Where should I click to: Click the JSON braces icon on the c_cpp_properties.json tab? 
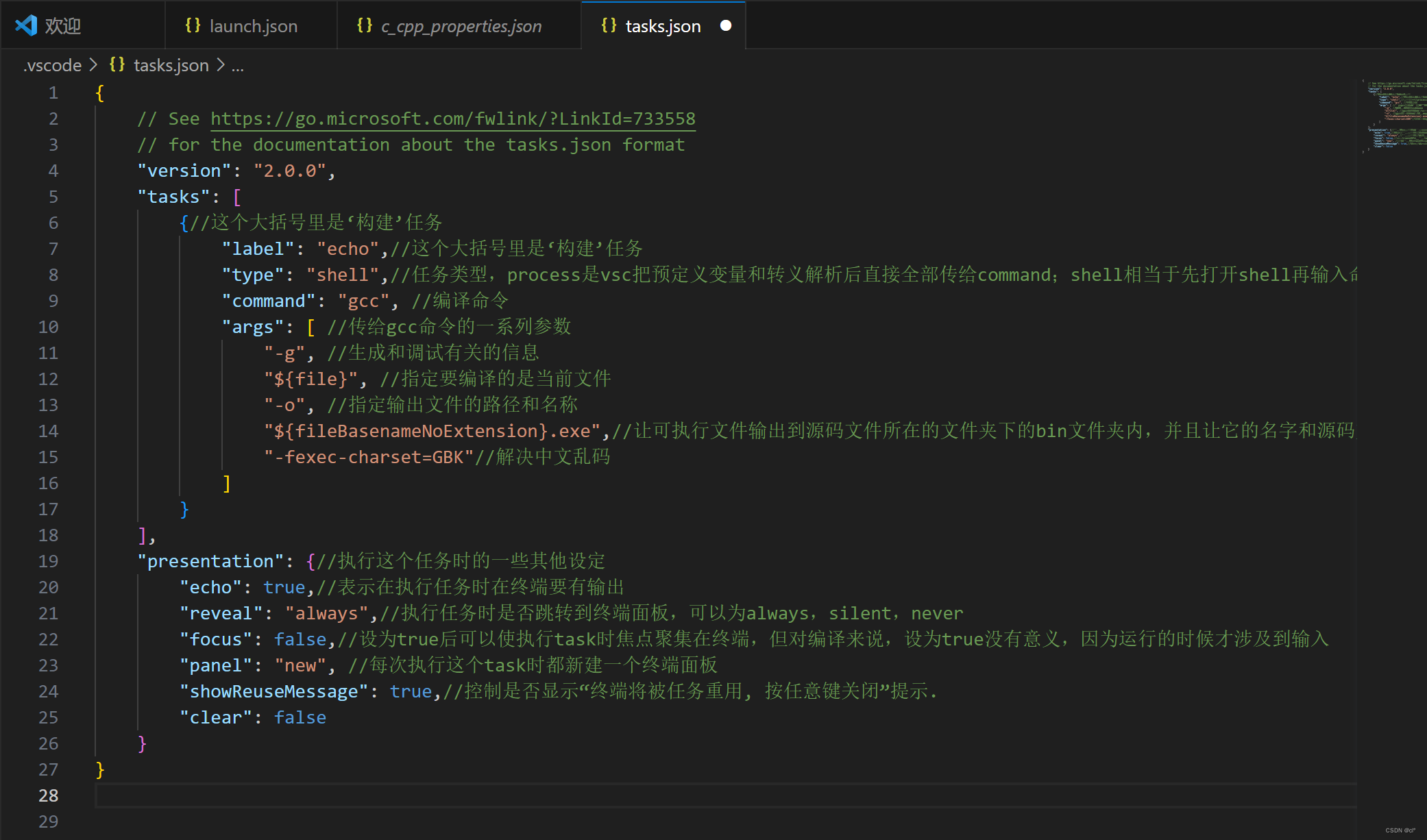click(364, 25)
